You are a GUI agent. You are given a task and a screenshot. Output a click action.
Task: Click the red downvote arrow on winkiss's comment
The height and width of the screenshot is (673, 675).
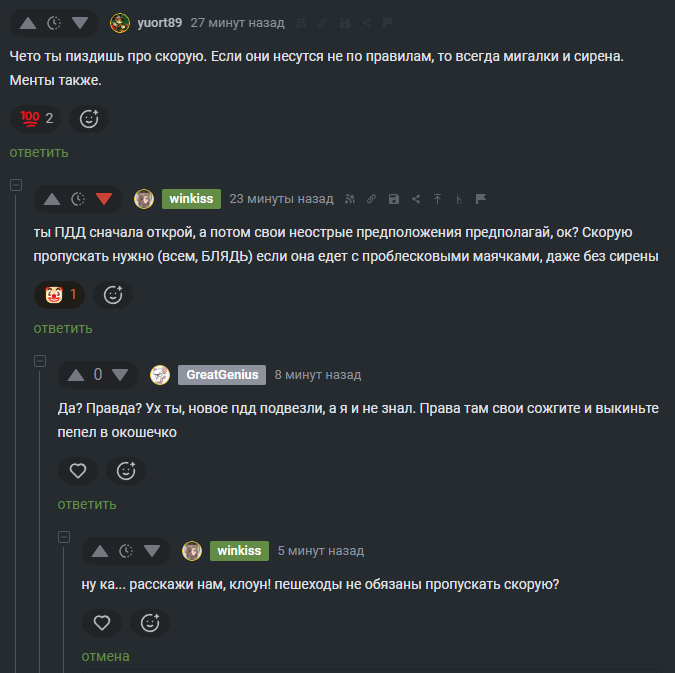coord(104,199)
